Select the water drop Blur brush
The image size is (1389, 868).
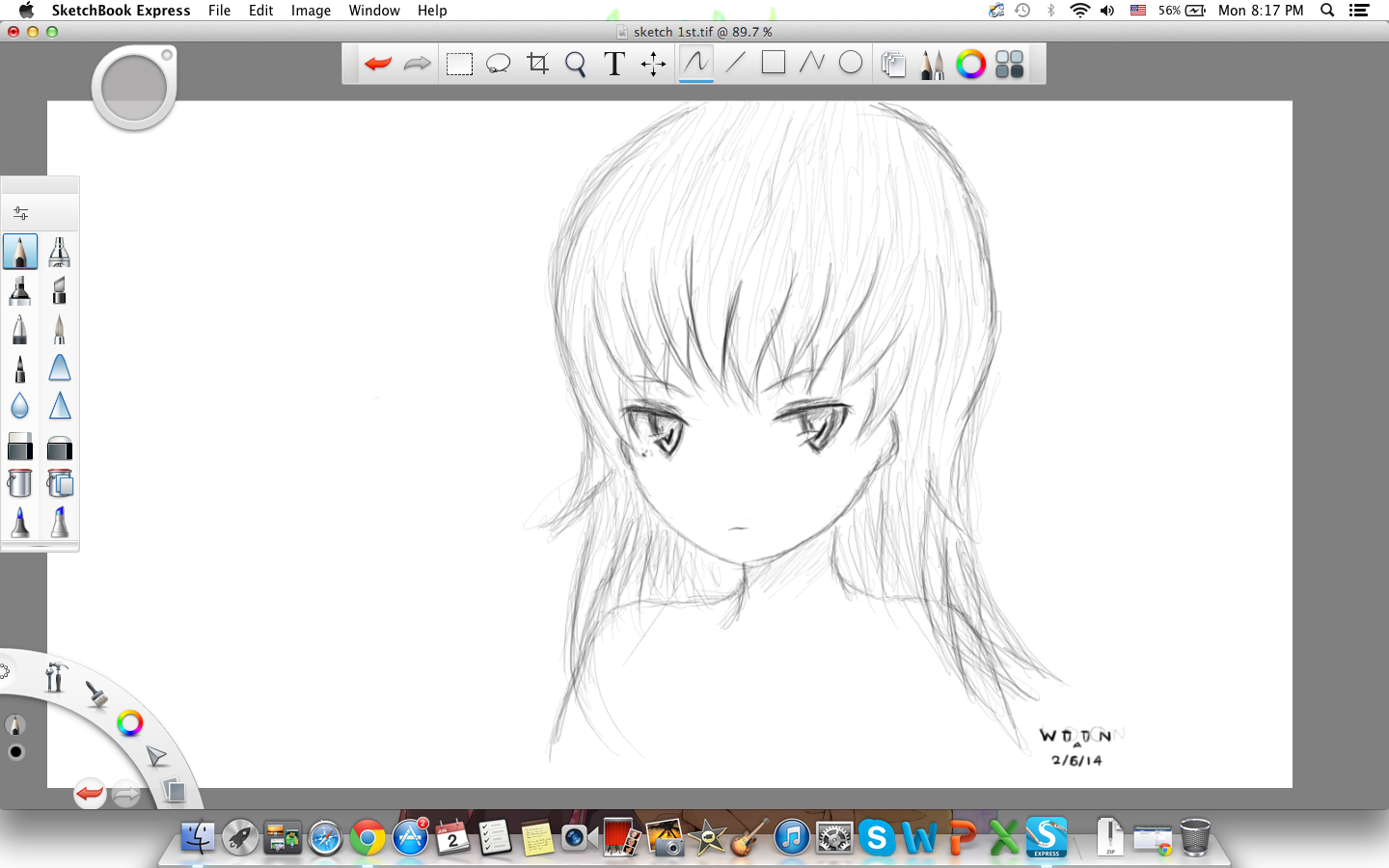20,406
